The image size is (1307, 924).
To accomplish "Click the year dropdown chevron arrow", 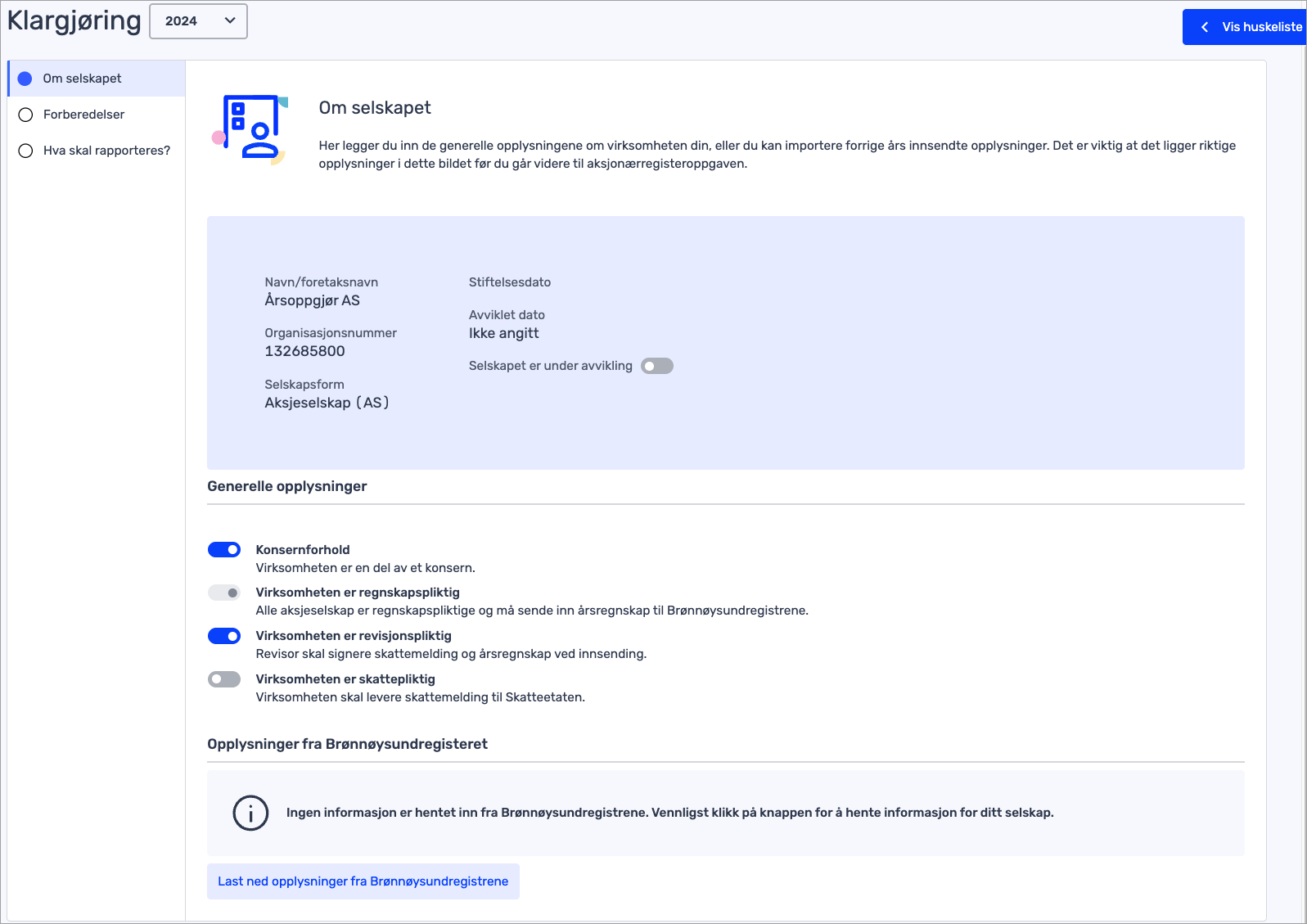I will pos(230,21).
